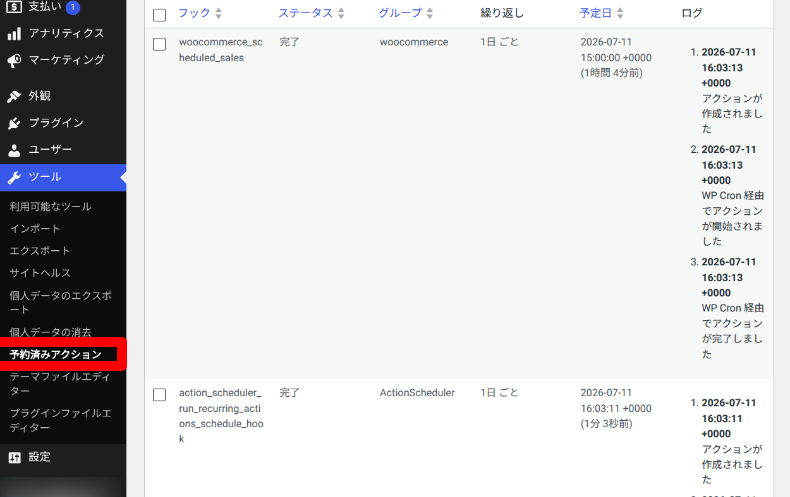Click the ツール wrench icon

point(14,177)
